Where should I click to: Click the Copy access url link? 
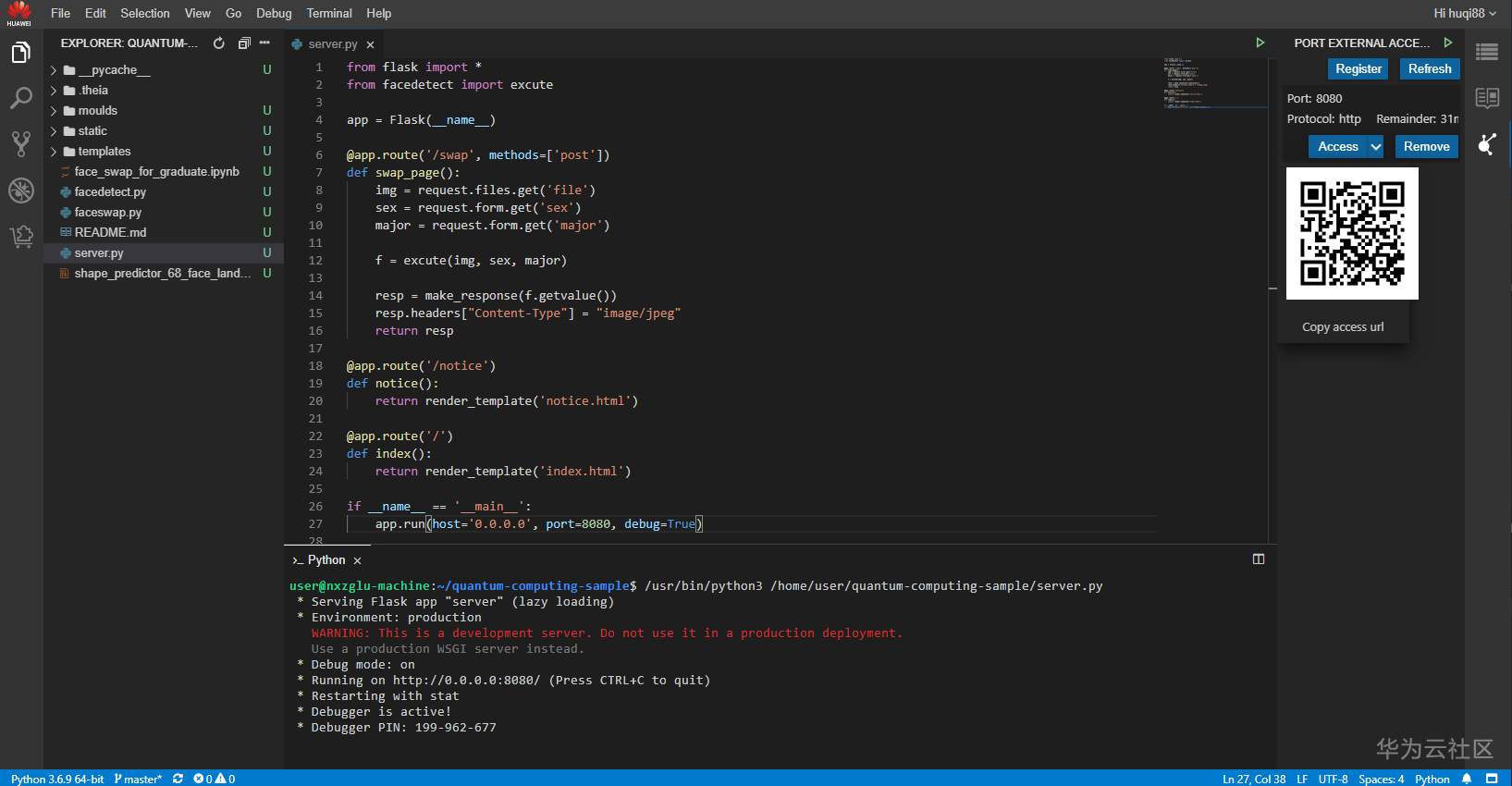1343,327
